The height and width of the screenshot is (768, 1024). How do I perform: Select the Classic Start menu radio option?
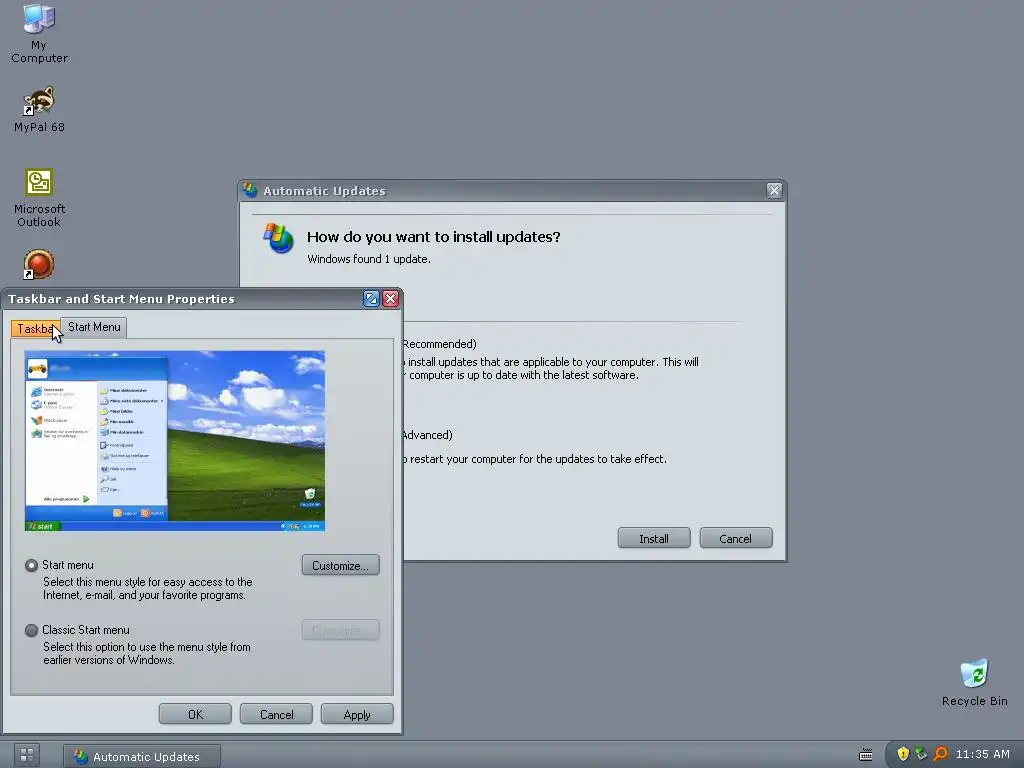point(31,630)
